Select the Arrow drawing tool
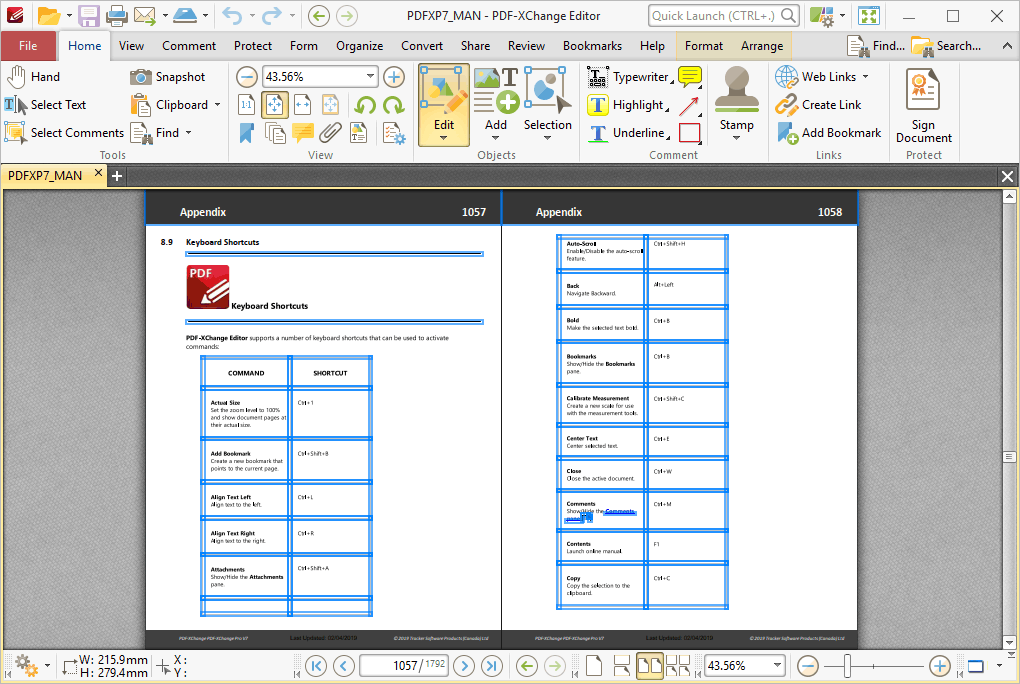Image resolution: width=1020 pixels, height=684 pixels. pyautogui.click(x=690, y=105)
